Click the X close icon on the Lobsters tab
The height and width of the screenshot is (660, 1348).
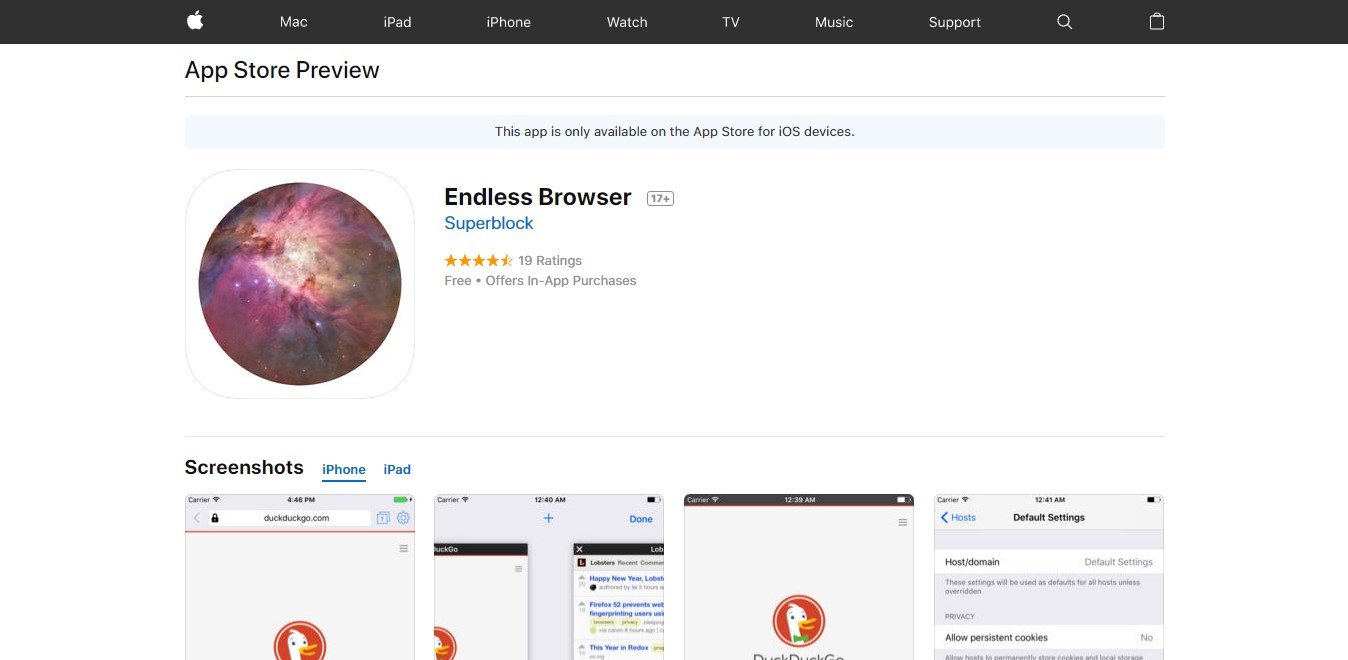point(581,549)
